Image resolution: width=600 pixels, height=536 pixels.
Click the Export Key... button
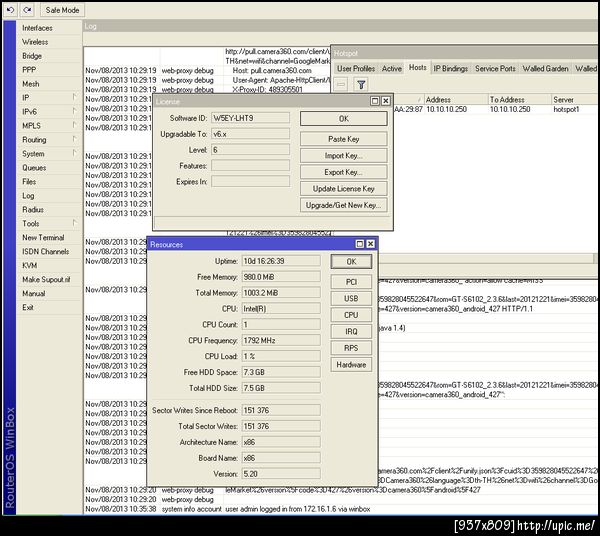343,172
